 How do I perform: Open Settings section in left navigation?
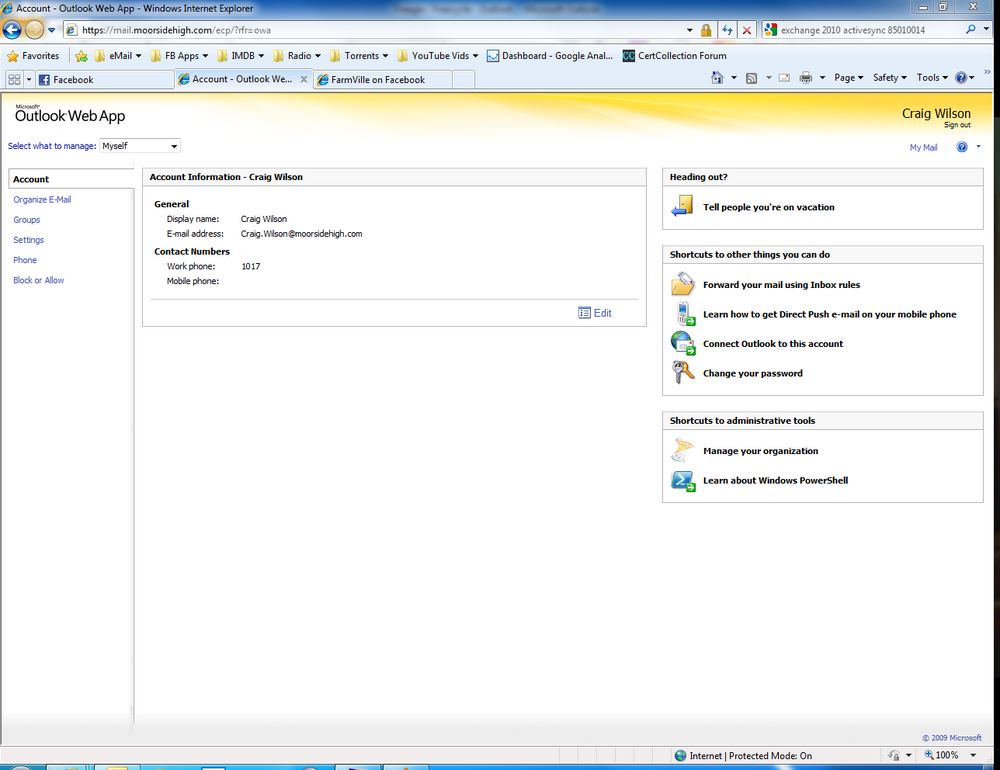[29, 240]
